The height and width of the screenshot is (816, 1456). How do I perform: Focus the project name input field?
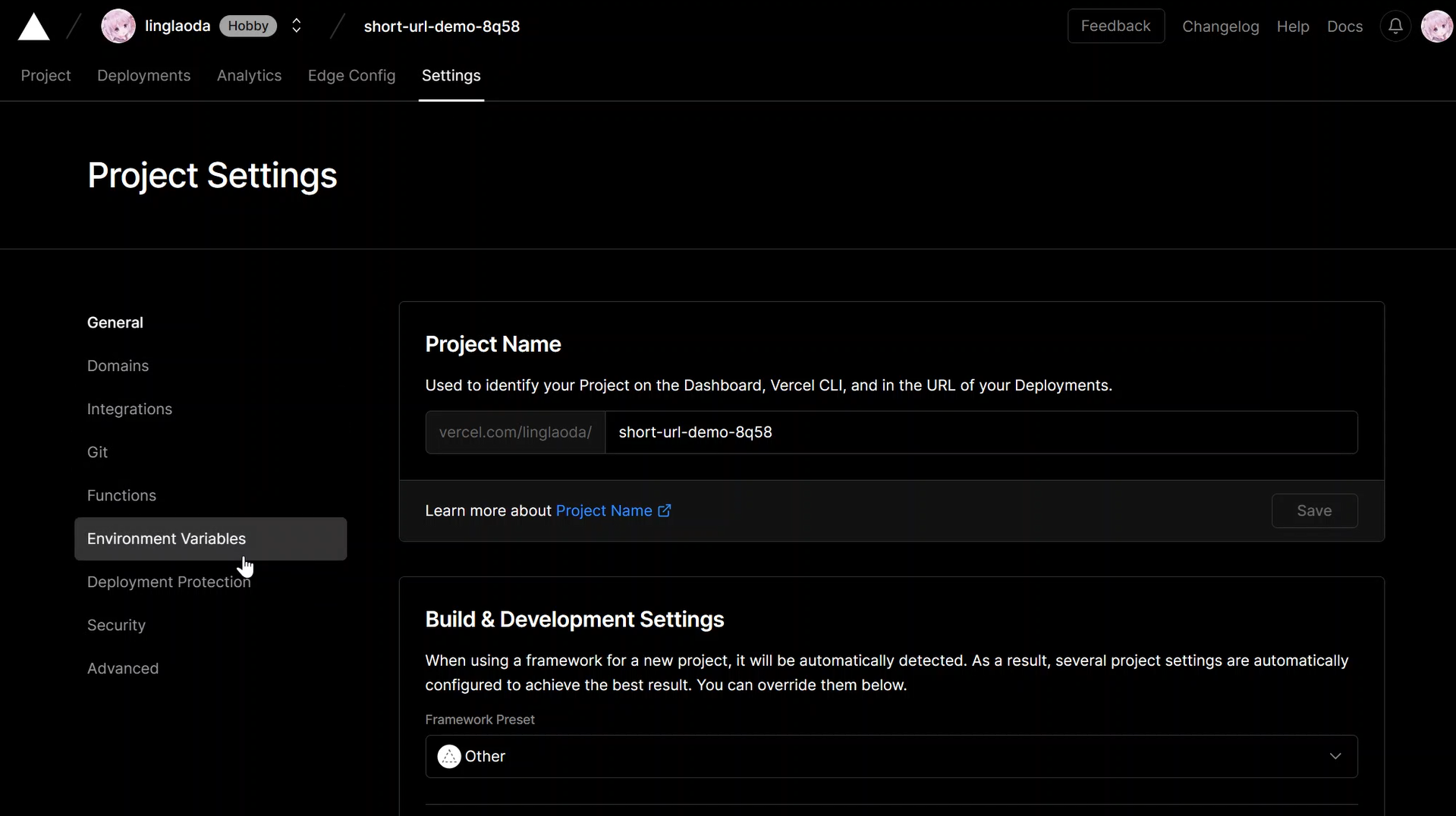coord(981,432)
